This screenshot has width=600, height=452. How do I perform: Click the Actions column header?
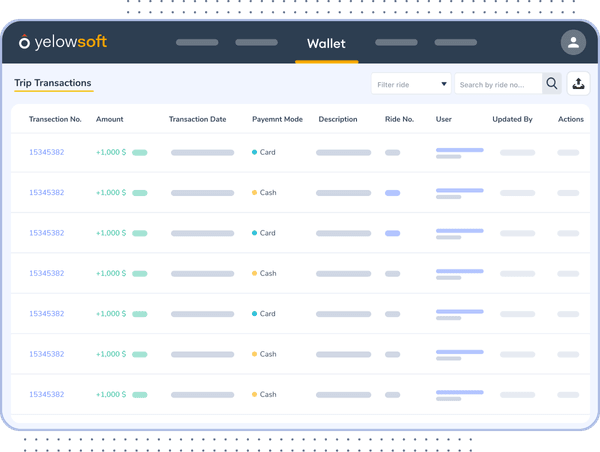(571, 119)
